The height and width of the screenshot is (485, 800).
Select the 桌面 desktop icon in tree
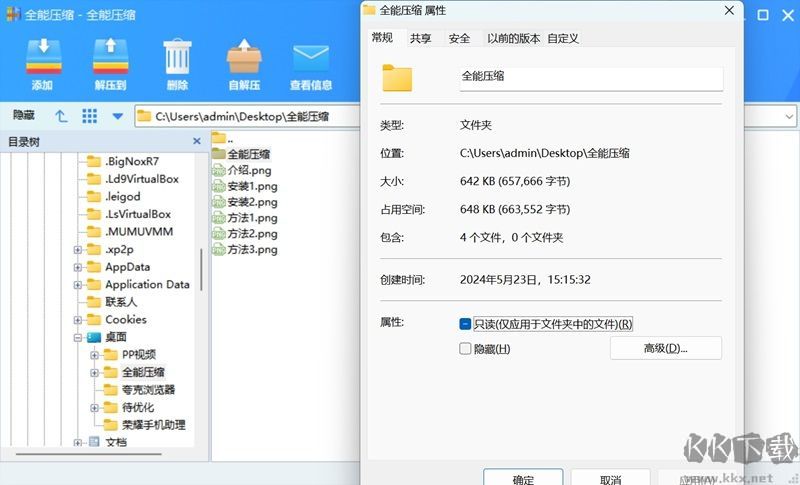pos(94,337)
